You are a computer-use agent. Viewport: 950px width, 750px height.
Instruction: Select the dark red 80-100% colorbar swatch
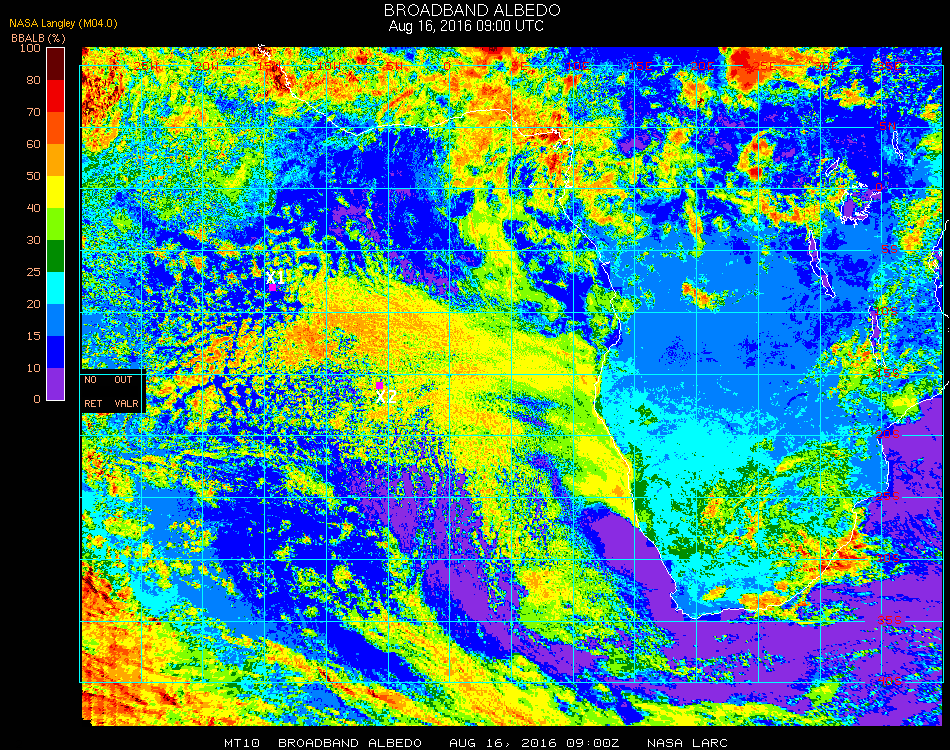coord(55,64)
